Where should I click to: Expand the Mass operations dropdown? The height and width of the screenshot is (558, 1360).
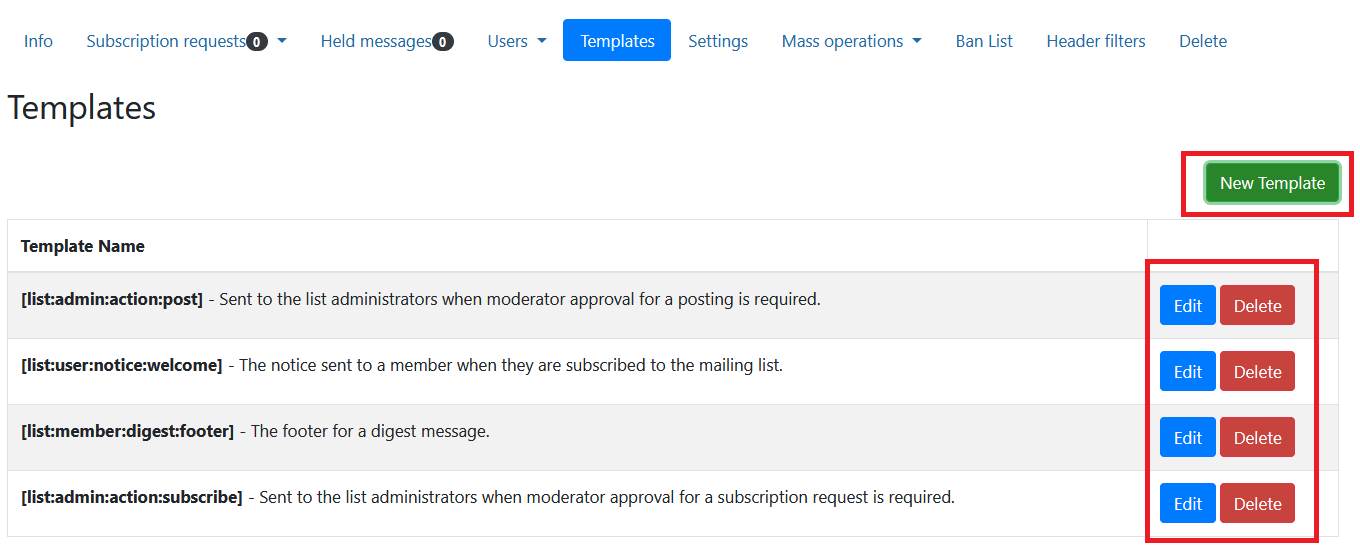point(851,41)
